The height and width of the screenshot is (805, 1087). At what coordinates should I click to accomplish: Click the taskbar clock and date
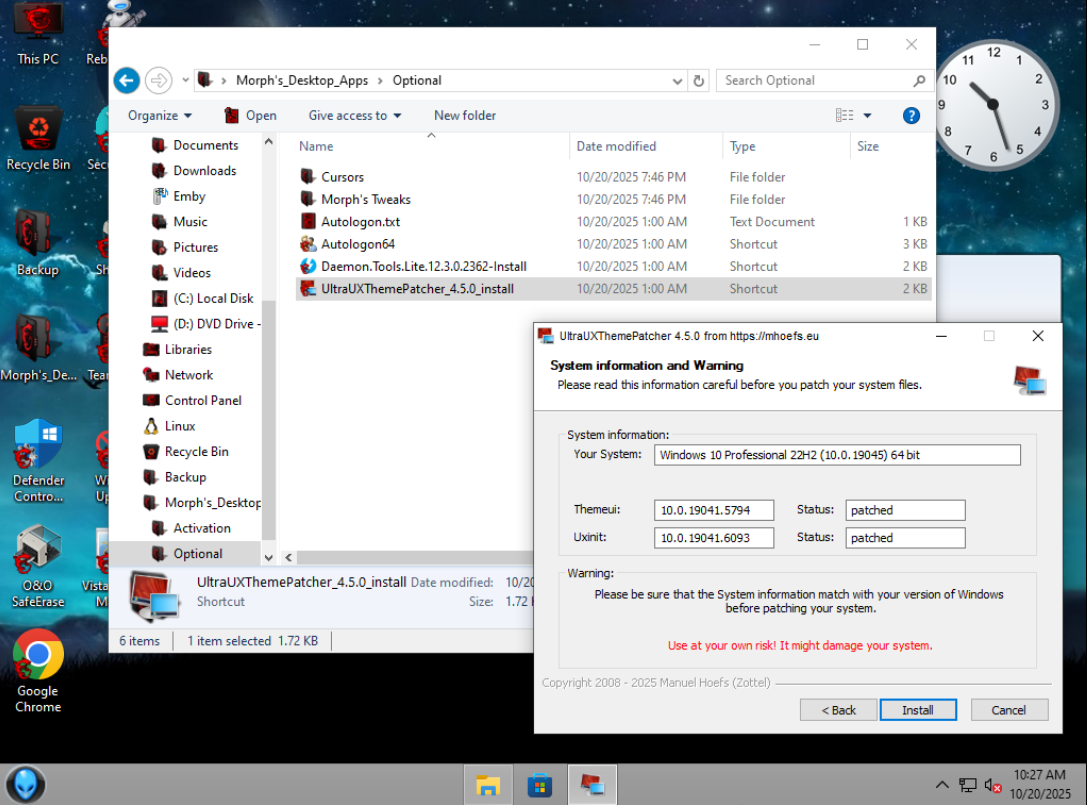coord(1040,784)
